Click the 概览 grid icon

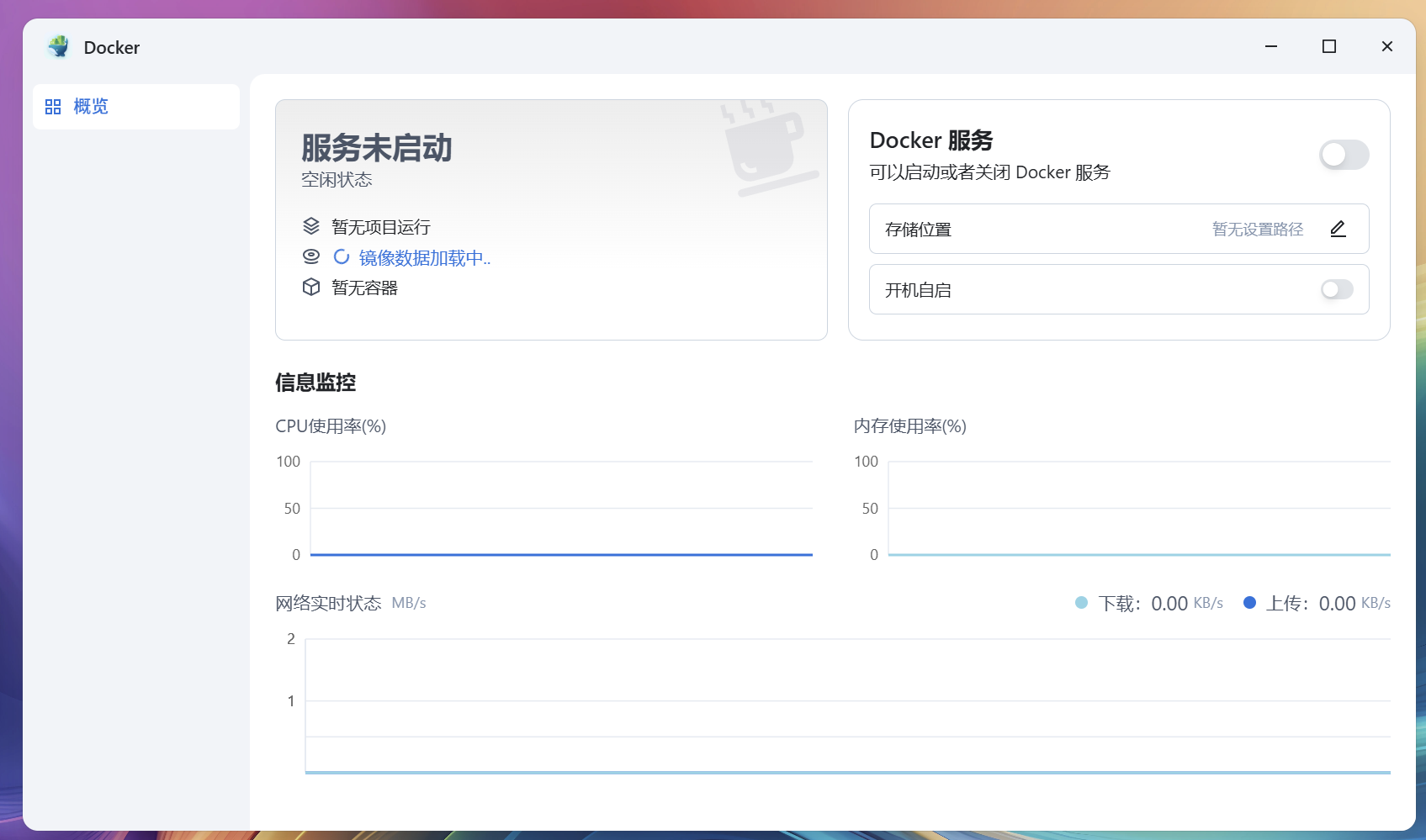tap(53, 107)
